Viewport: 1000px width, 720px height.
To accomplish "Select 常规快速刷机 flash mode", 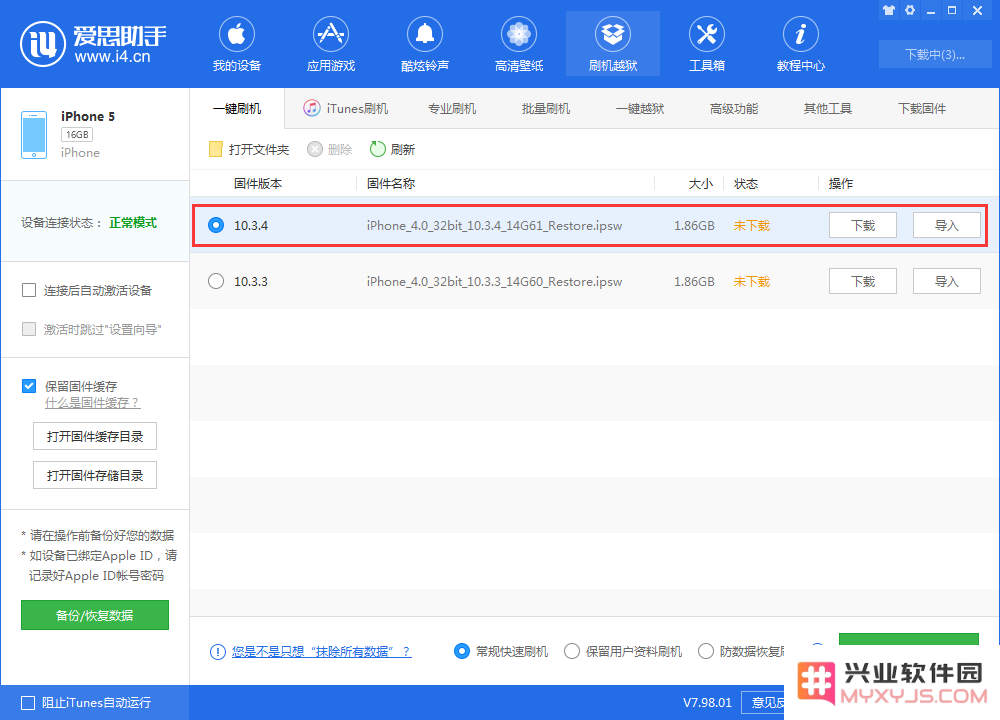I will (462, 651).
